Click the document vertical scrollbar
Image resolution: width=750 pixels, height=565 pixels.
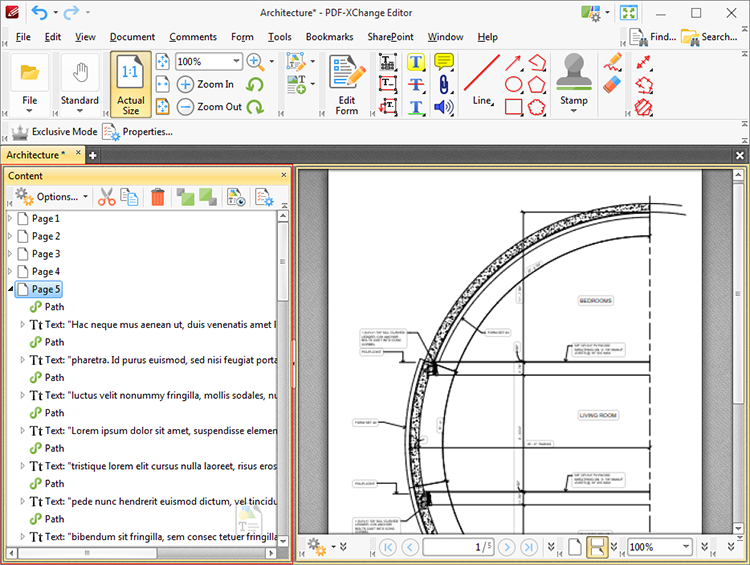pyautogui.click(x=739, y=293)
